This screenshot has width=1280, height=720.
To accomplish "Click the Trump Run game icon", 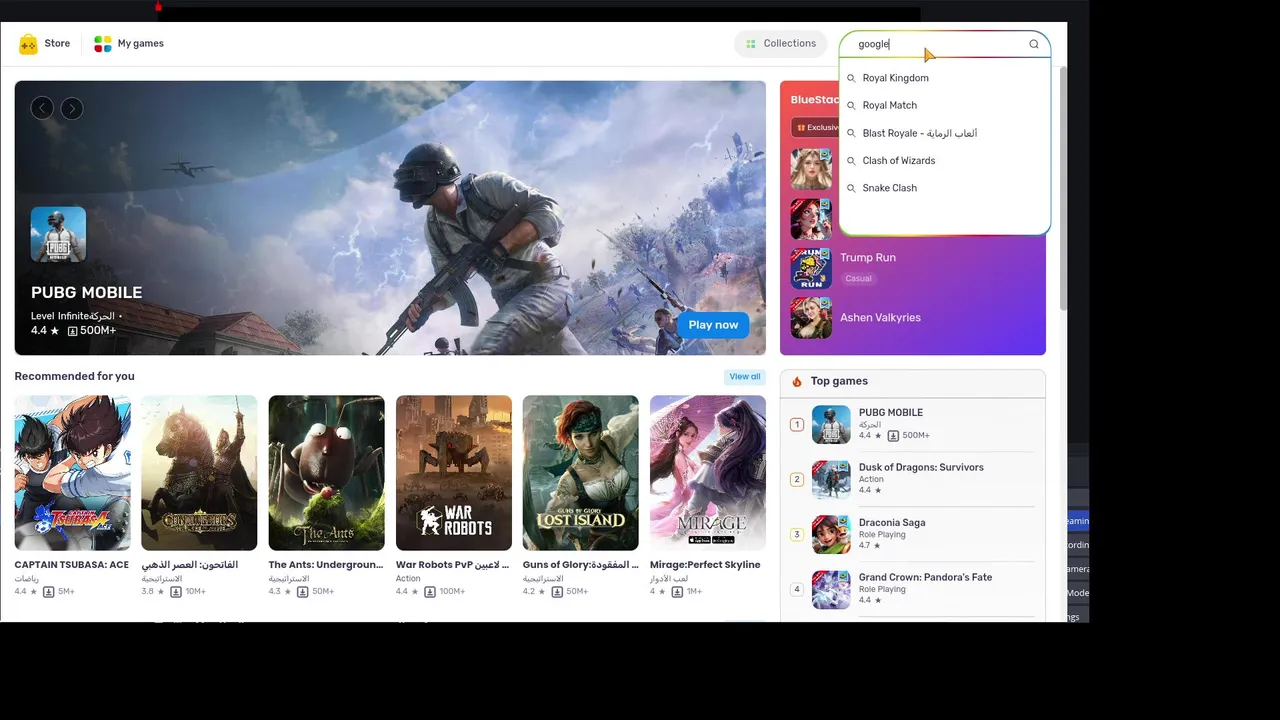I will tap(811, 269).
